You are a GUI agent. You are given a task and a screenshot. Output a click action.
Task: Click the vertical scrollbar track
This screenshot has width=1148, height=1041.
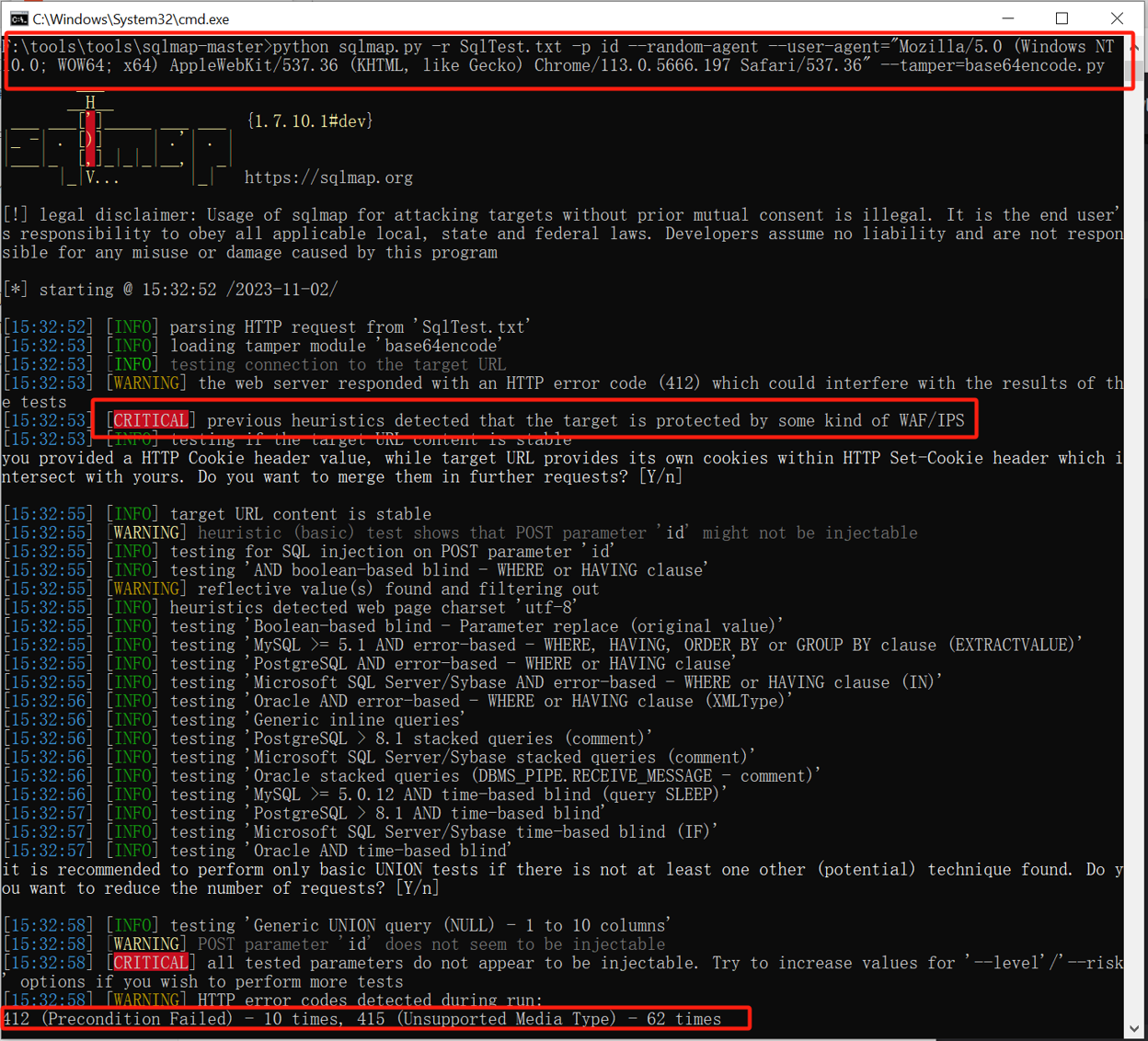pos(1135,552)
